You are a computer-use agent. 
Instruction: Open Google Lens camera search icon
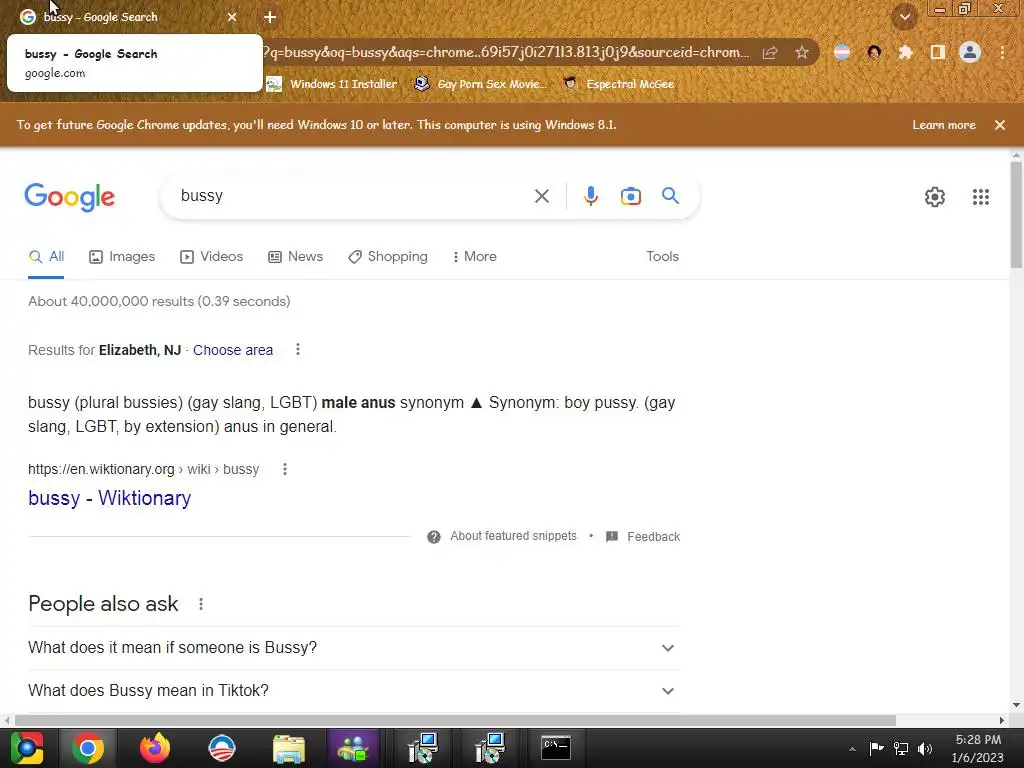[631, 196]
